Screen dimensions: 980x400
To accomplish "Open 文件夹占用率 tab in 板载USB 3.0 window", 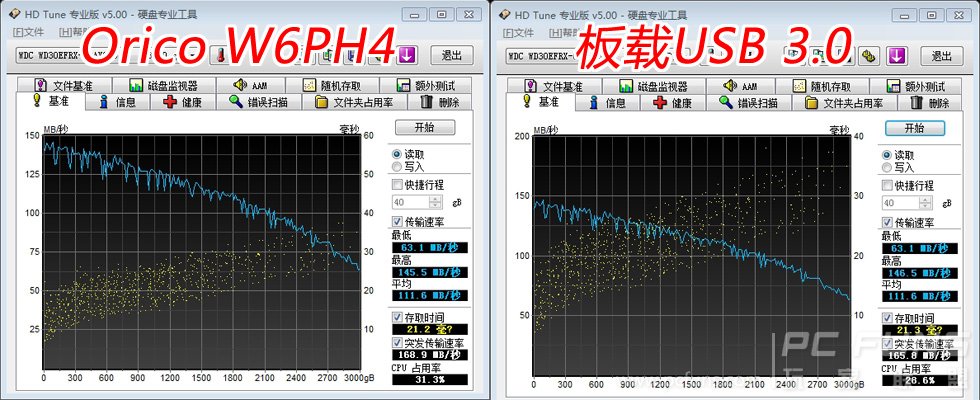I will point(844,102).
